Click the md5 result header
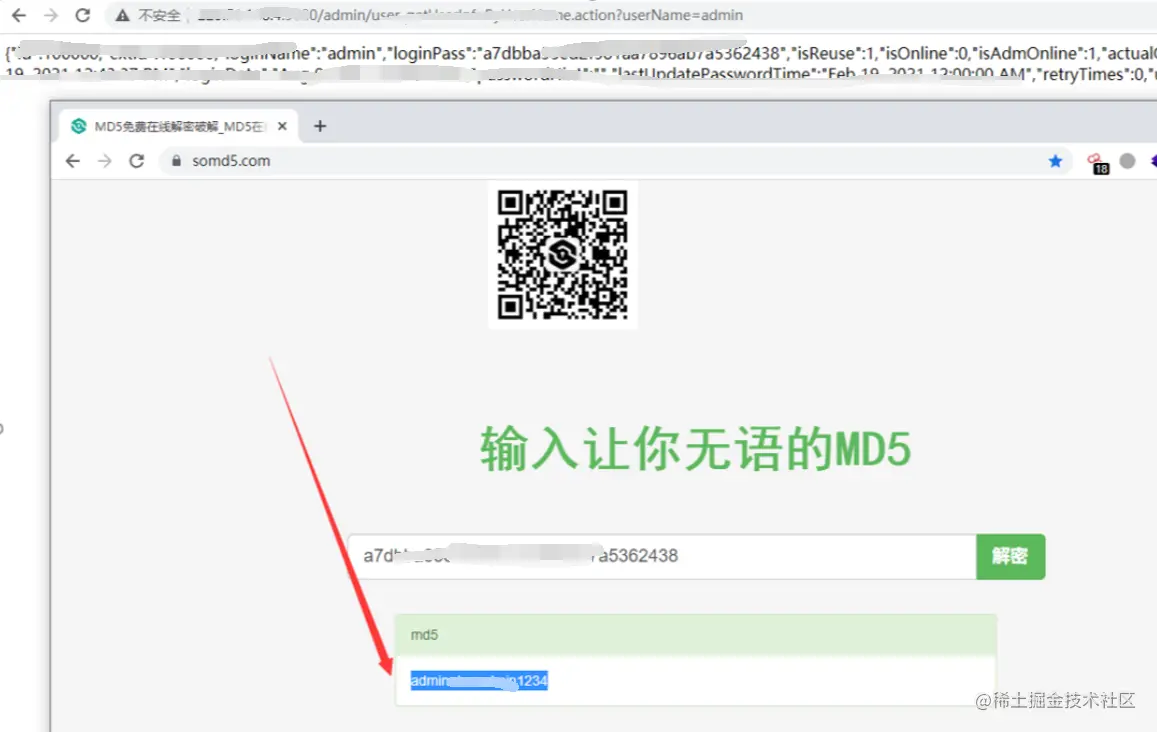 pyautogui.click(x=696, y=635)
